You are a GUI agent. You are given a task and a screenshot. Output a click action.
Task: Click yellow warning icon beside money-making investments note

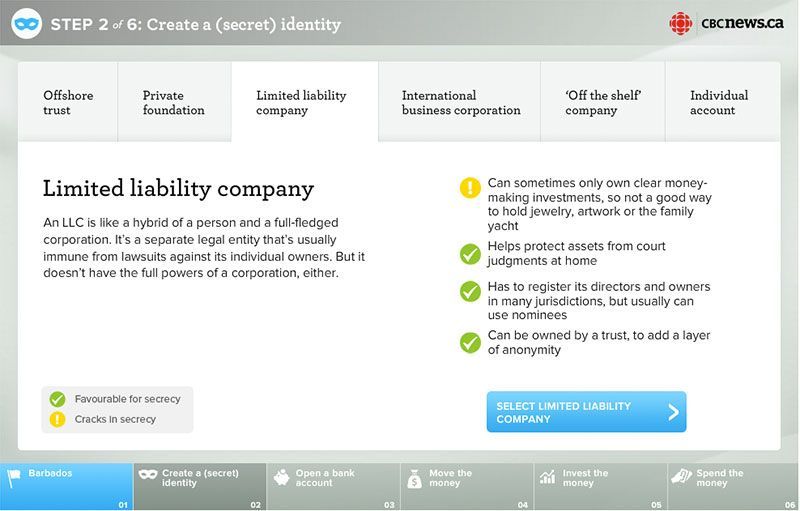coord(470,188)
